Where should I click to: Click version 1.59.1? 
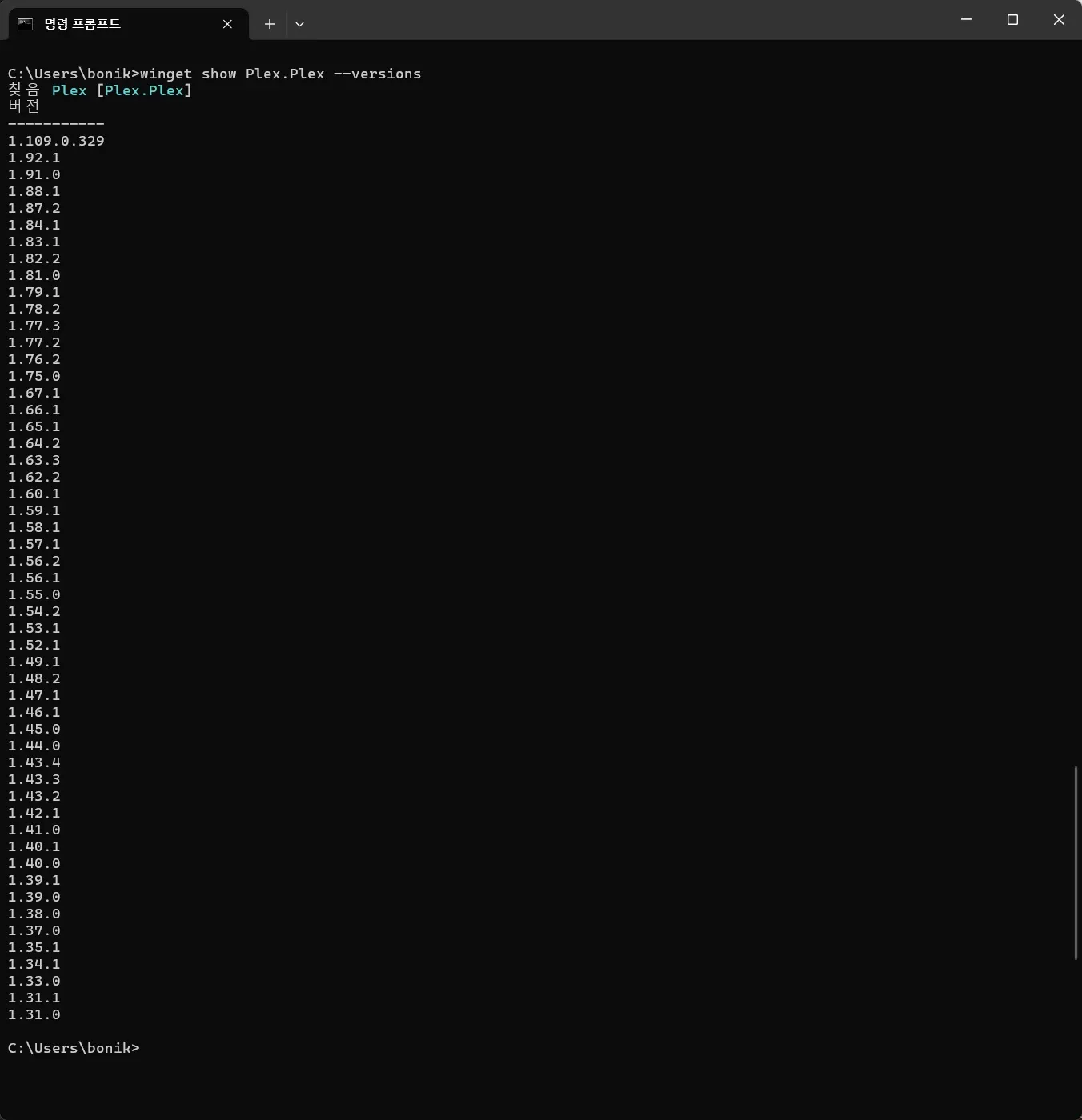click(x=34, y=510)
